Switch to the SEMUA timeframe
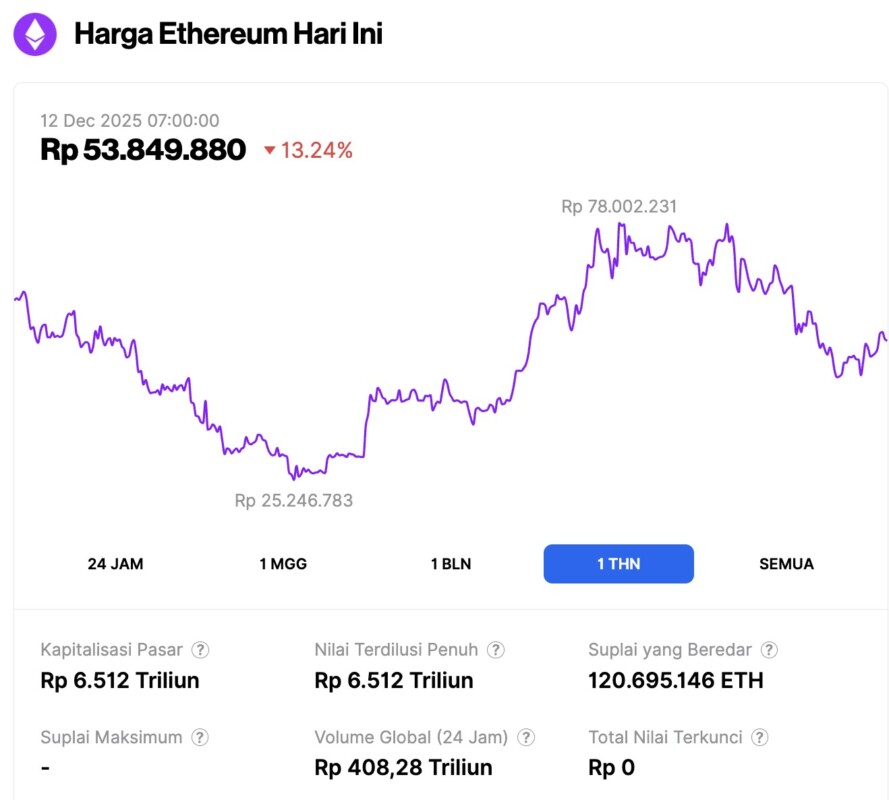This screenshot has height=800, width=889. (x=786, y=563)
